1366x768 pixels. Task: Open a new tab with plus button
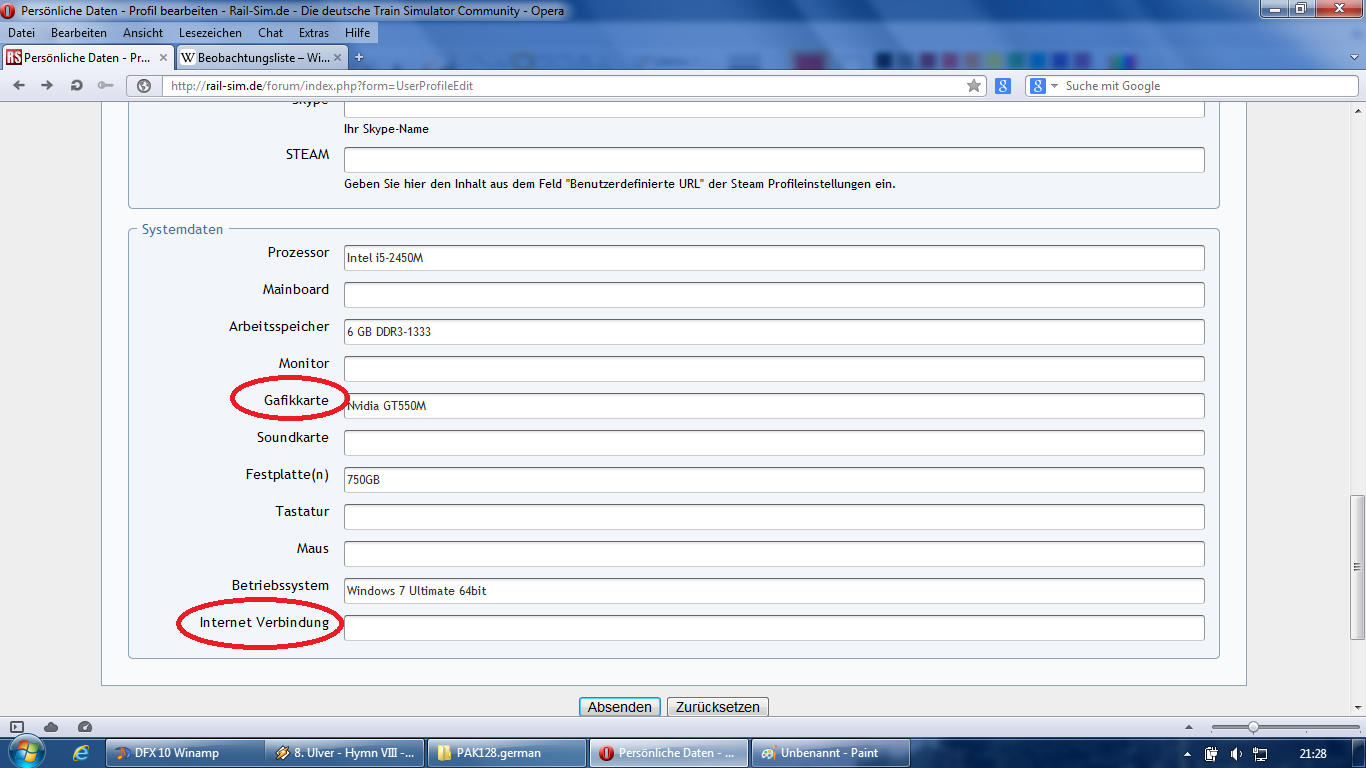(359, 57)
